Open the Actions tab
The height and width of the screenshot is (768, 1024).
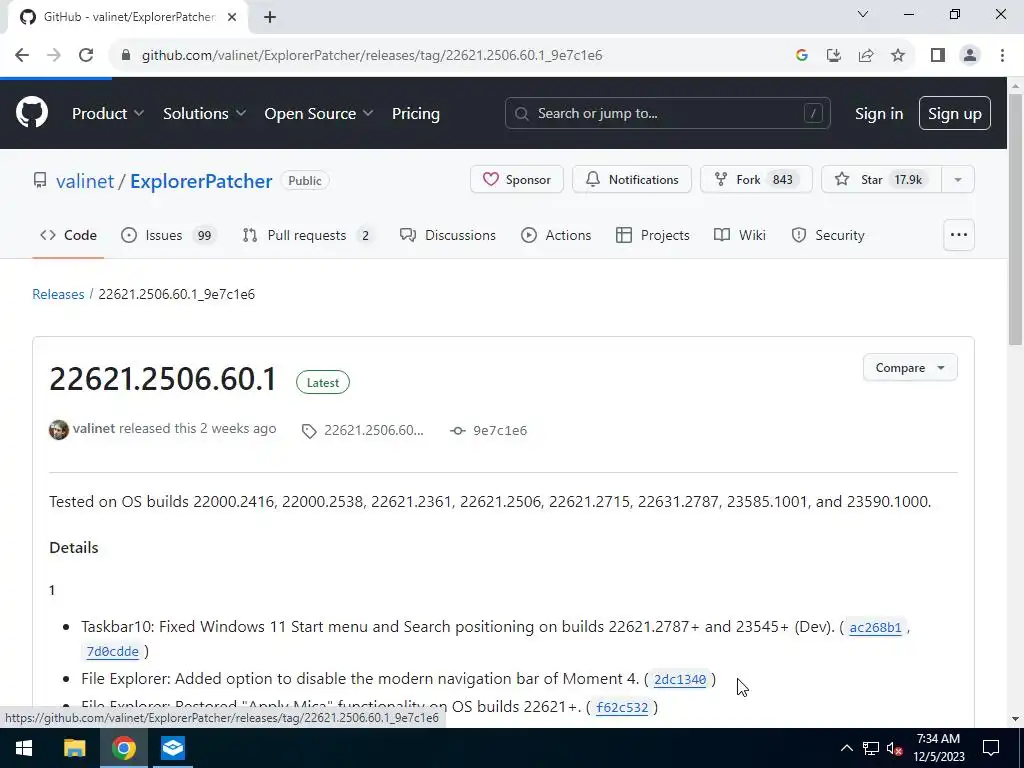556,235
